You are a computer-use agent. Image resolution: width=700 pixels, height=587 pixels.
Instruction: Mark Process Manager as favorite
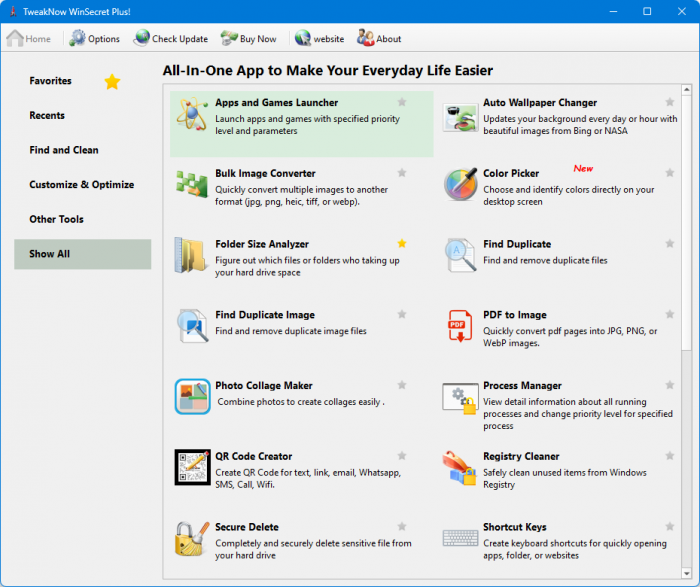(x=670, y=385)
